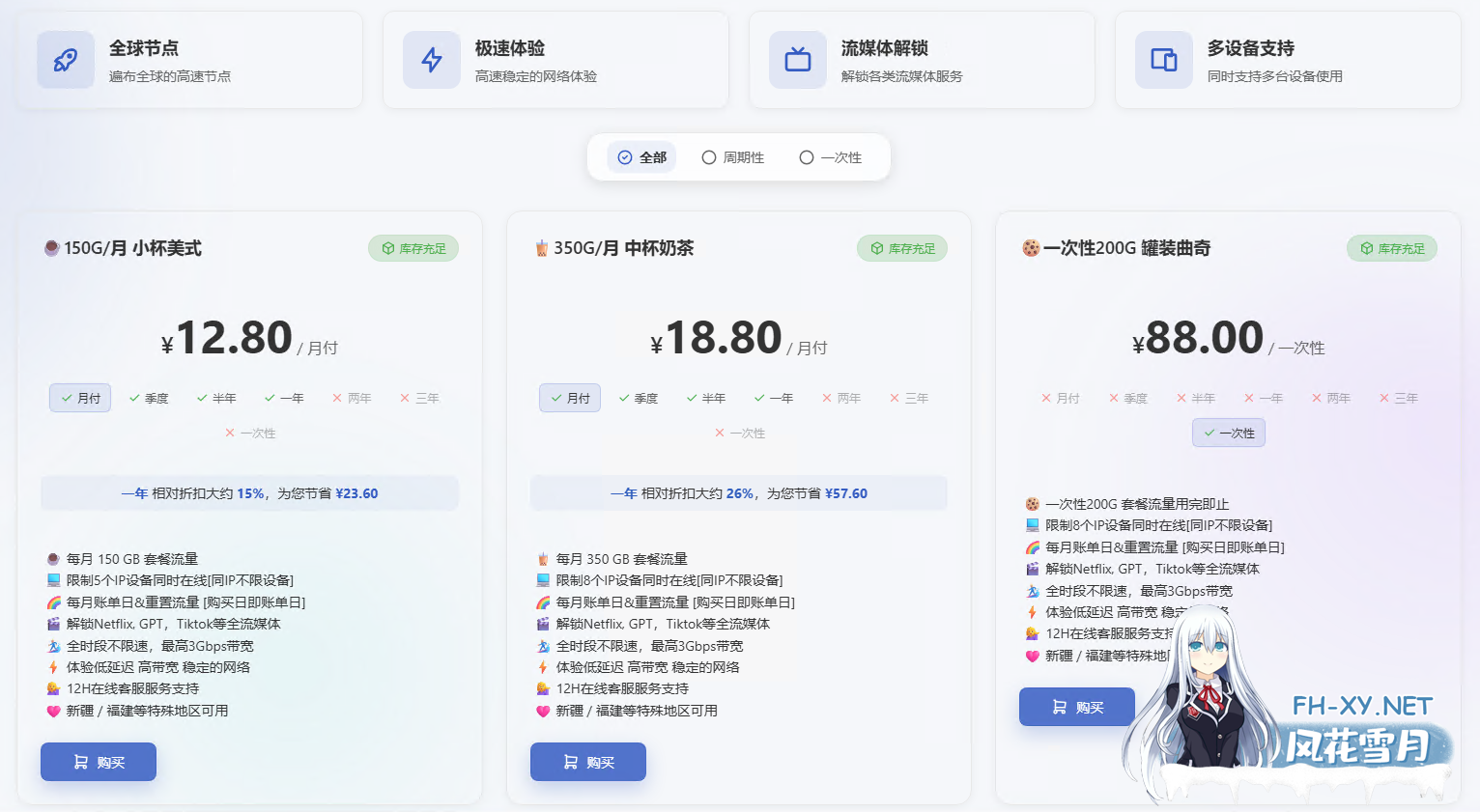This screenshot has width=1480, height=812.
Task: Click 购买 button for 350G/月 中杯奶茶
Action: tap(588, 762)
